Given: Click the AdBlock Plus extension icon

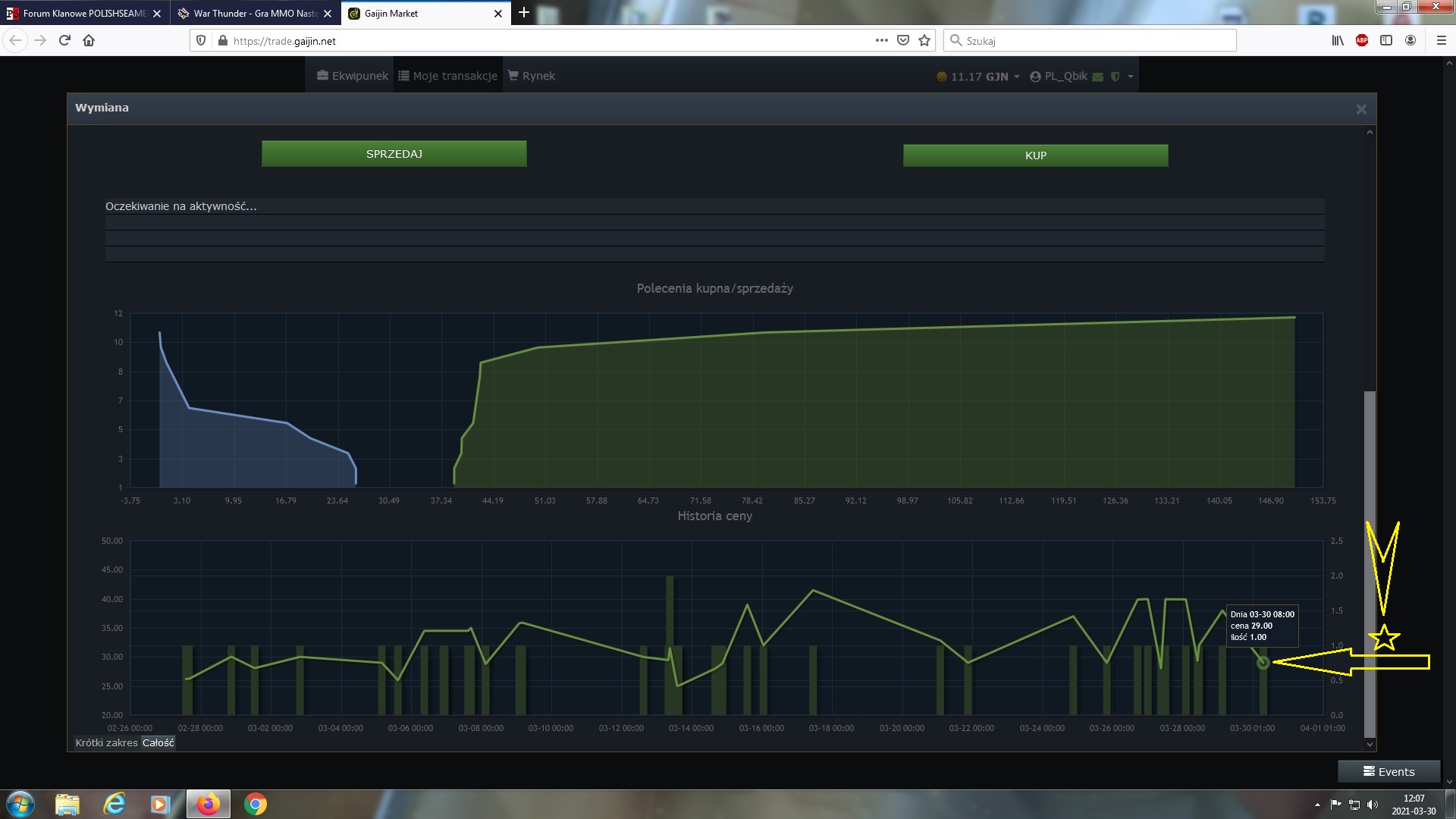Looking at the screenshot, I should pos(1362,40).
